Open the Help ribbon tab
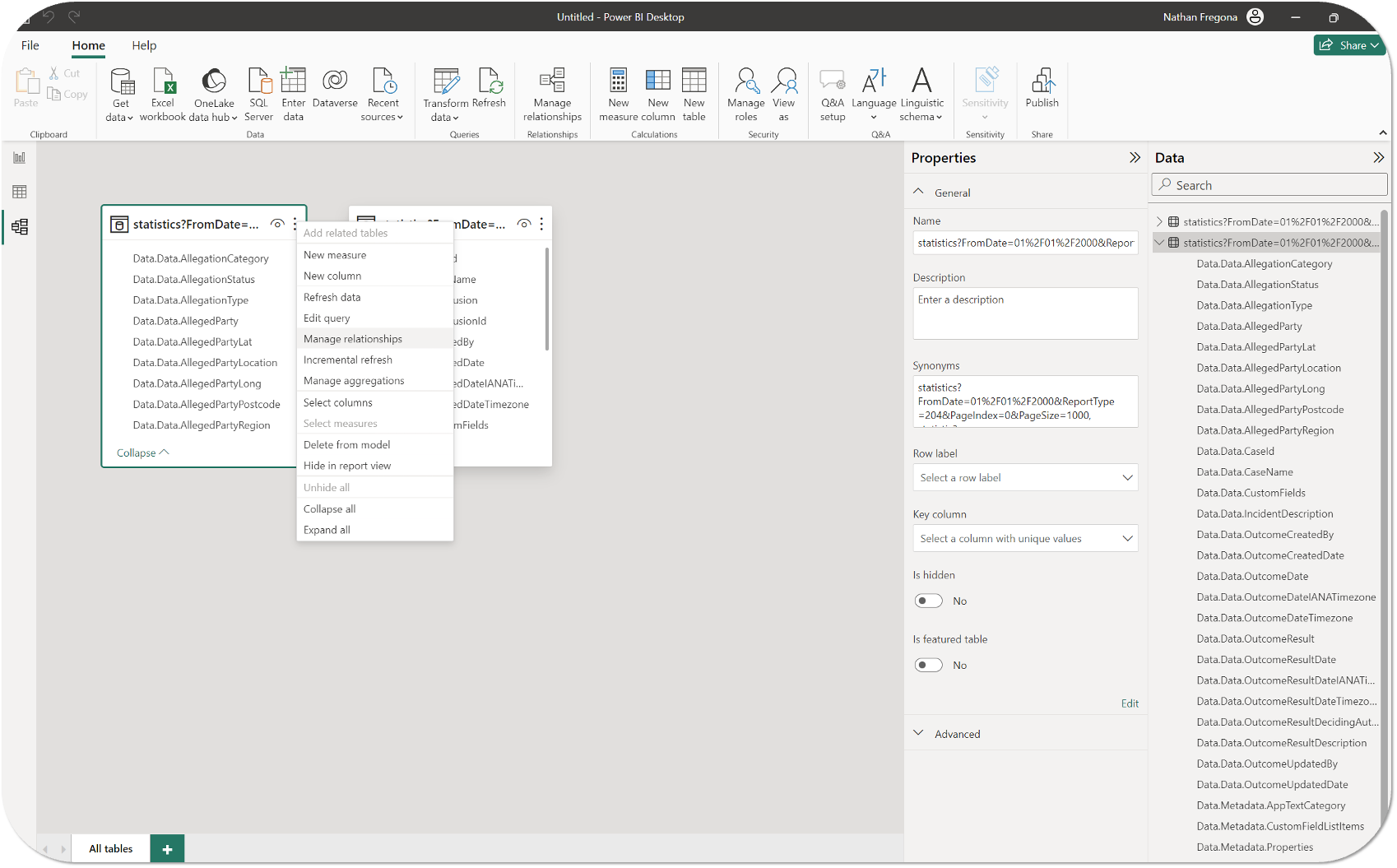1397x868 pixels. coord(144,45)
